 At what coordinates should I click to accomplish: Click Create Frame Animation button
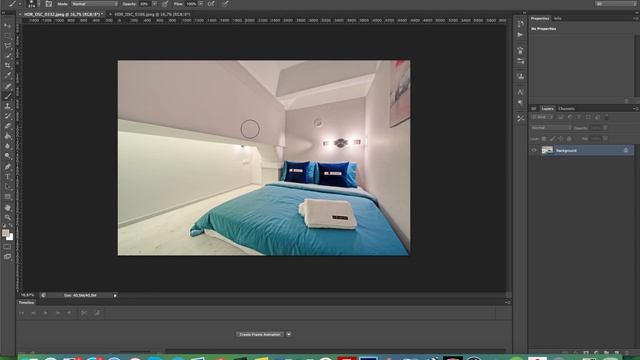(x=260, y=334)
